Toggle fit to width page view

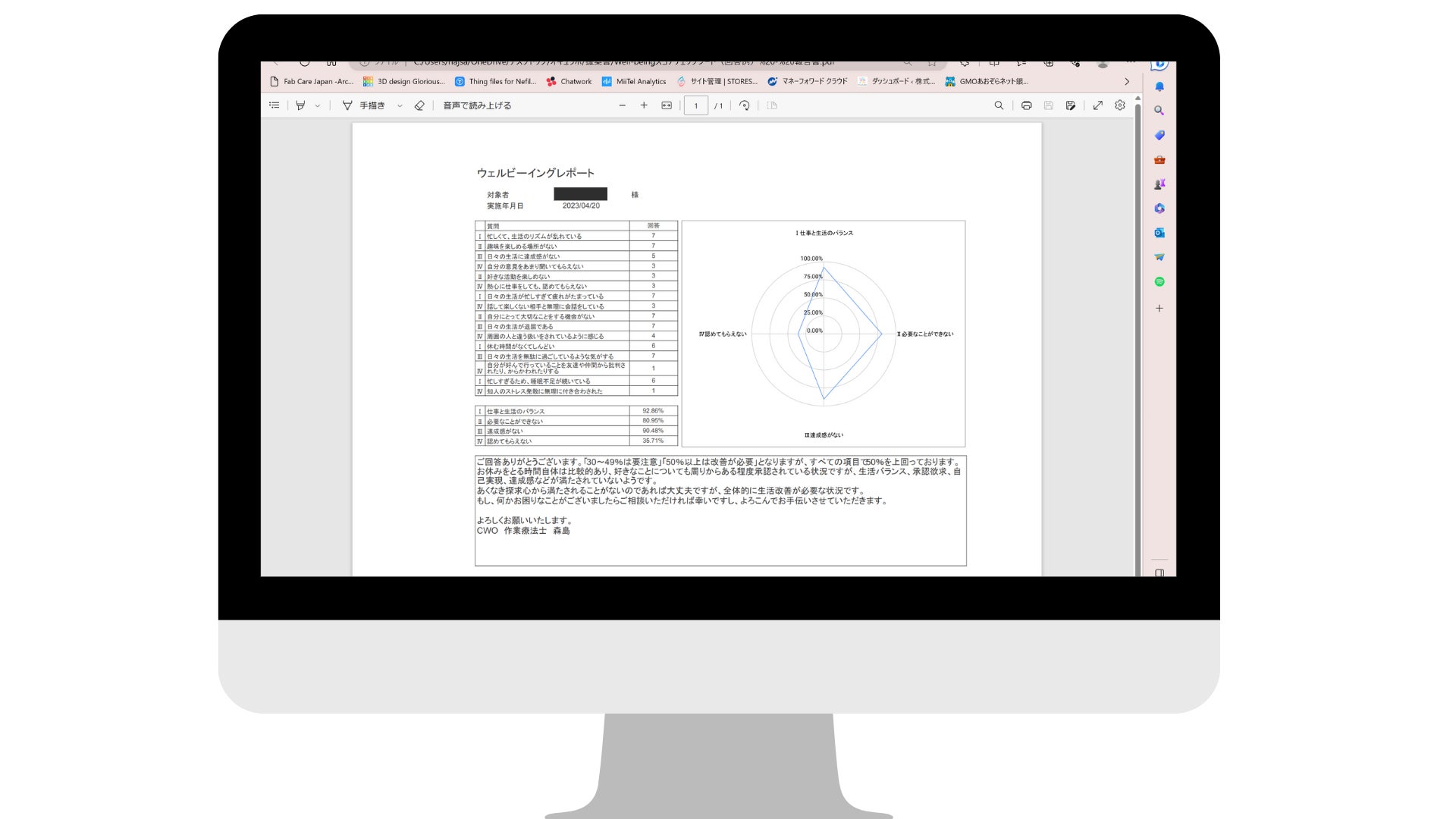[x=667, y=105]
